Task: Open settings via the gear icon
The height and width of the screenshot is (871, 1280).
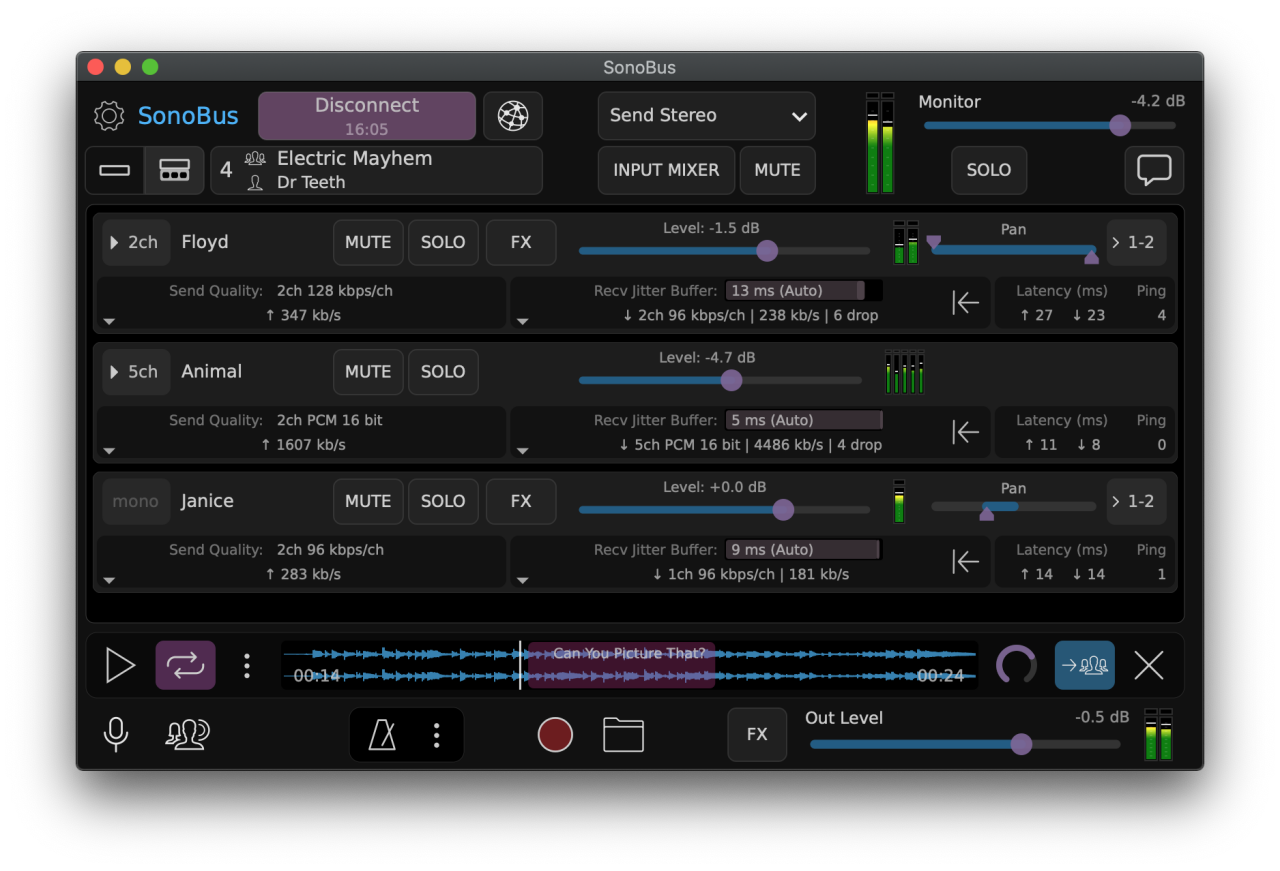Action: click(x=109, y=116)
